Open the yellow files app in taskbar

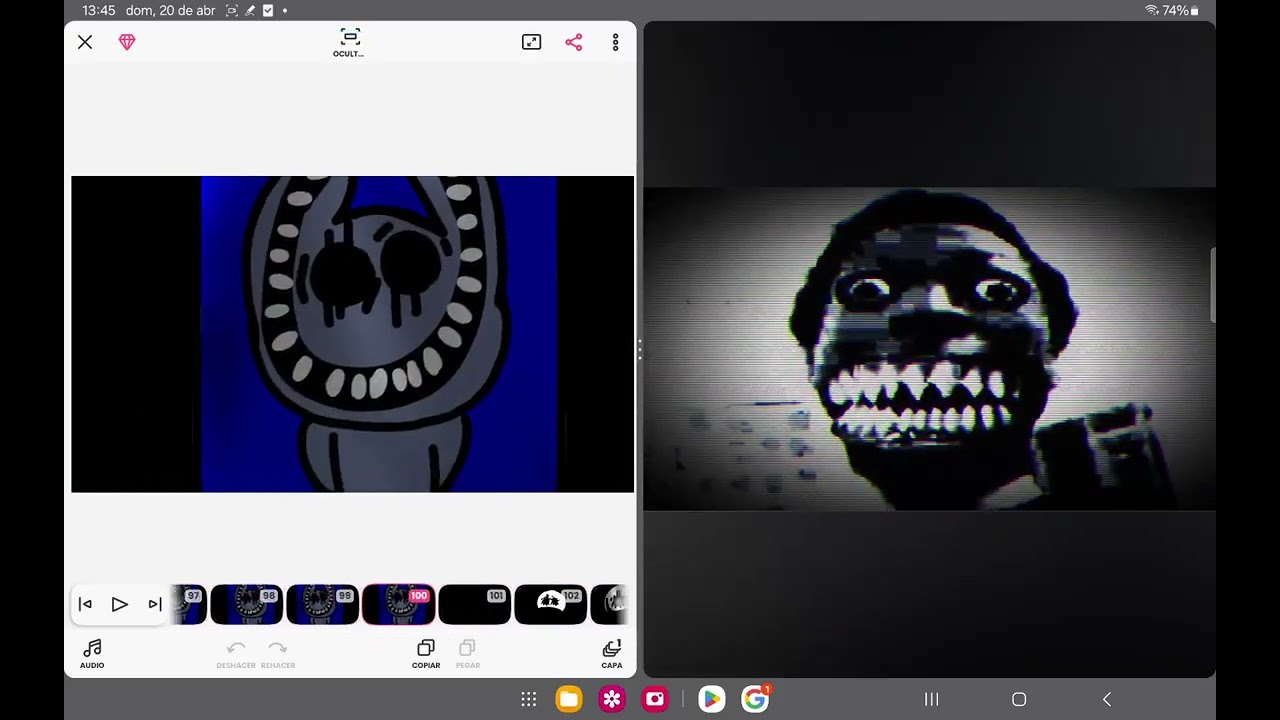(x=569, y=699)
